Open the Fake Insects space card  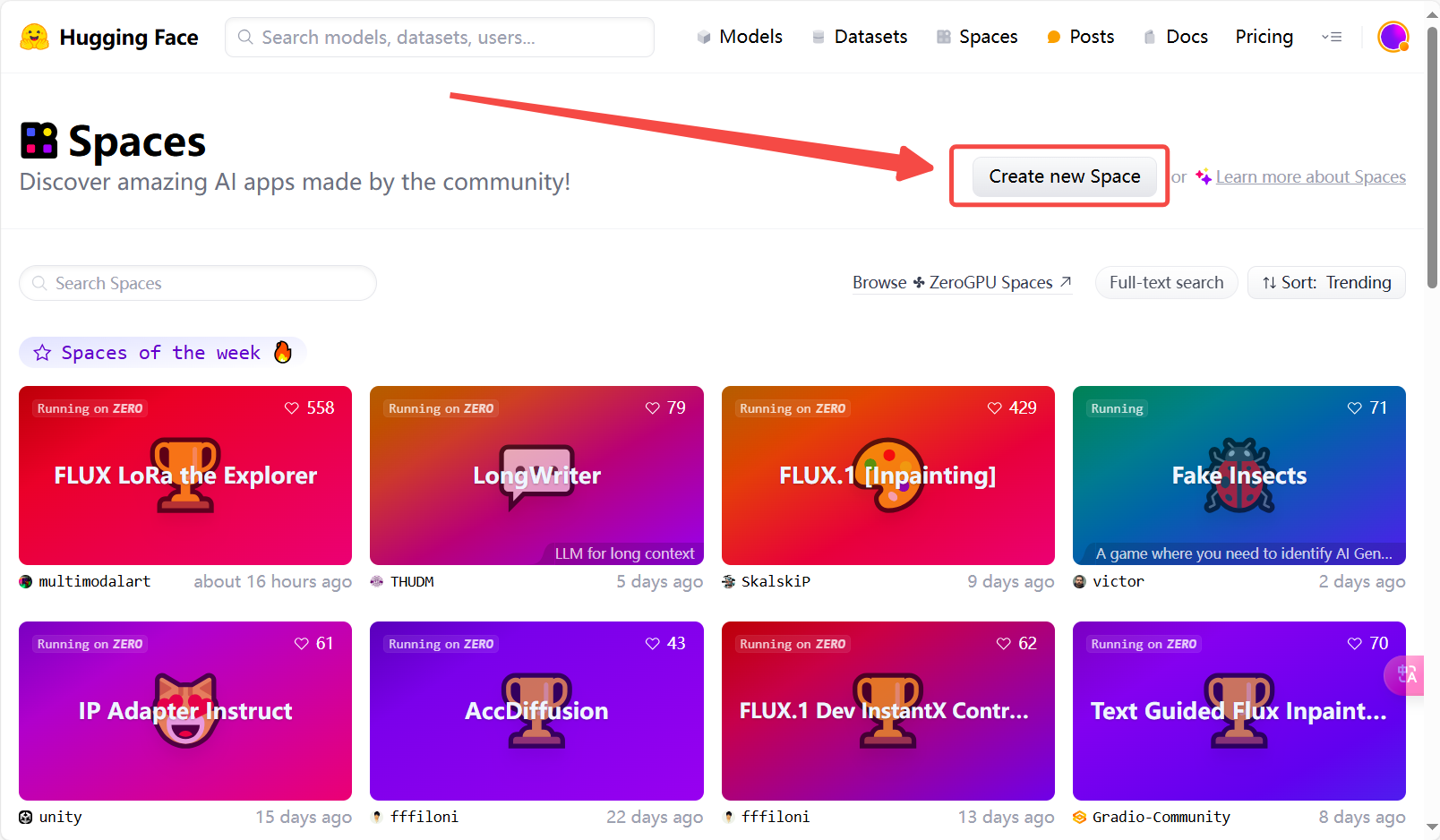[x=1239, y=476]
